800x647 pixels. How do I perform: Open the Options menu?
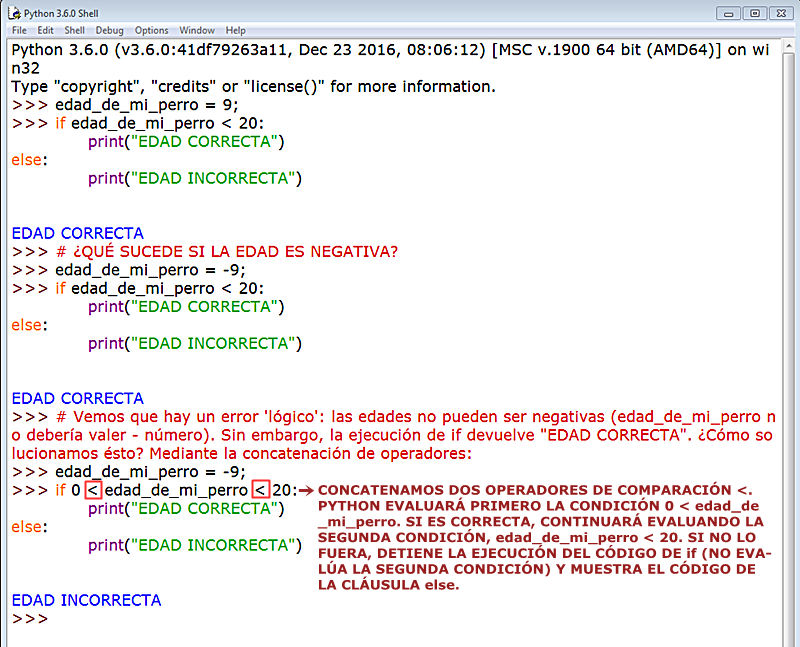[x=151, y=30]
